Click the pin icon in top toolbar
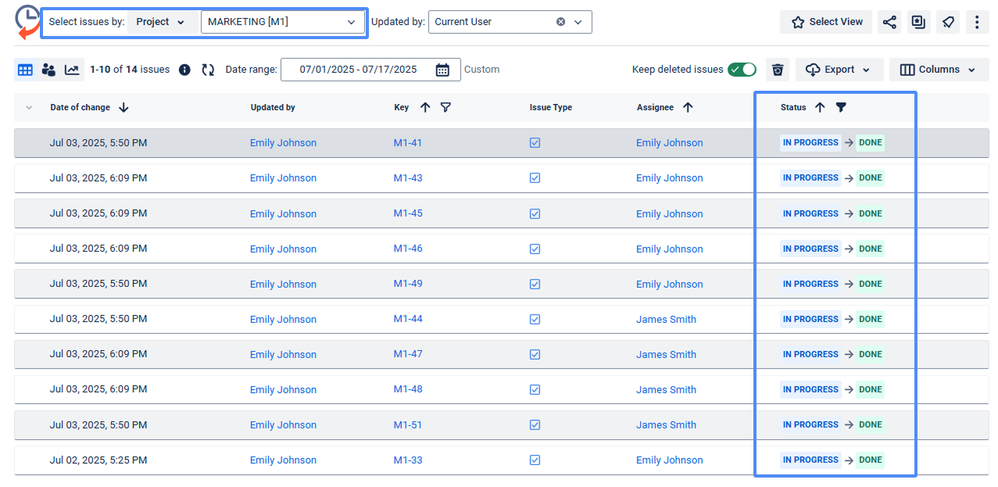 [x=948, y=22]
